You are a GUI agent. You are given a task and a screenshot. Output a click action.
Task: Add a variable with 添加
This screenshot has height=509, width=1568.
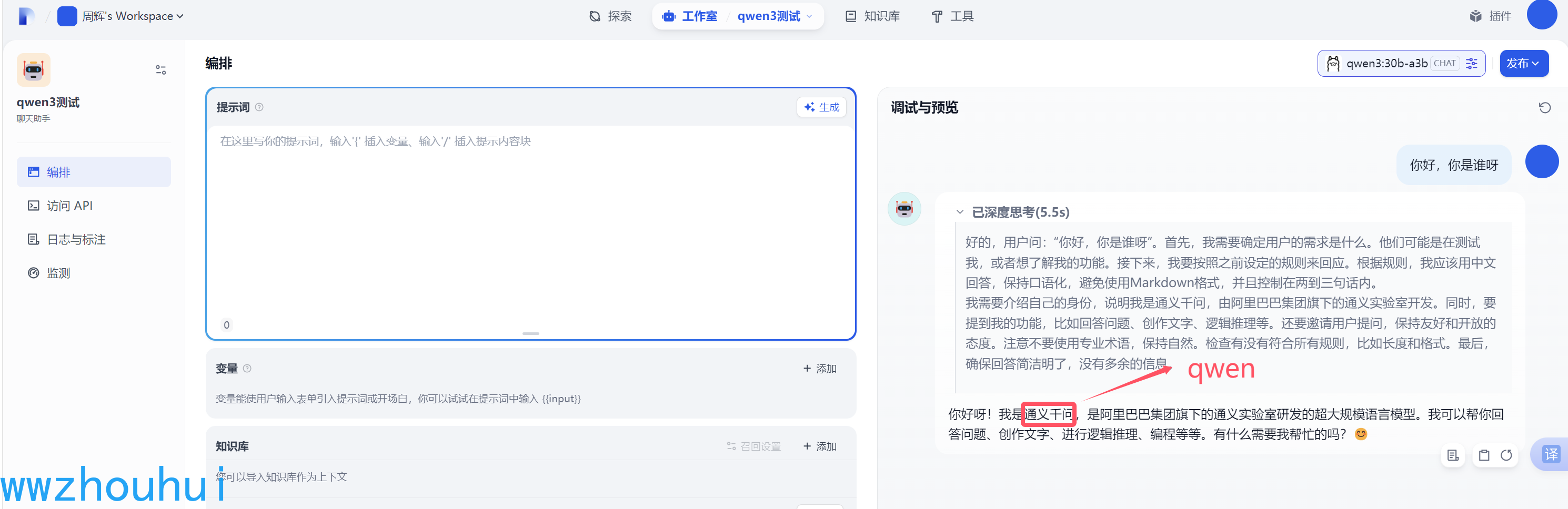click(x=819, y=369)
